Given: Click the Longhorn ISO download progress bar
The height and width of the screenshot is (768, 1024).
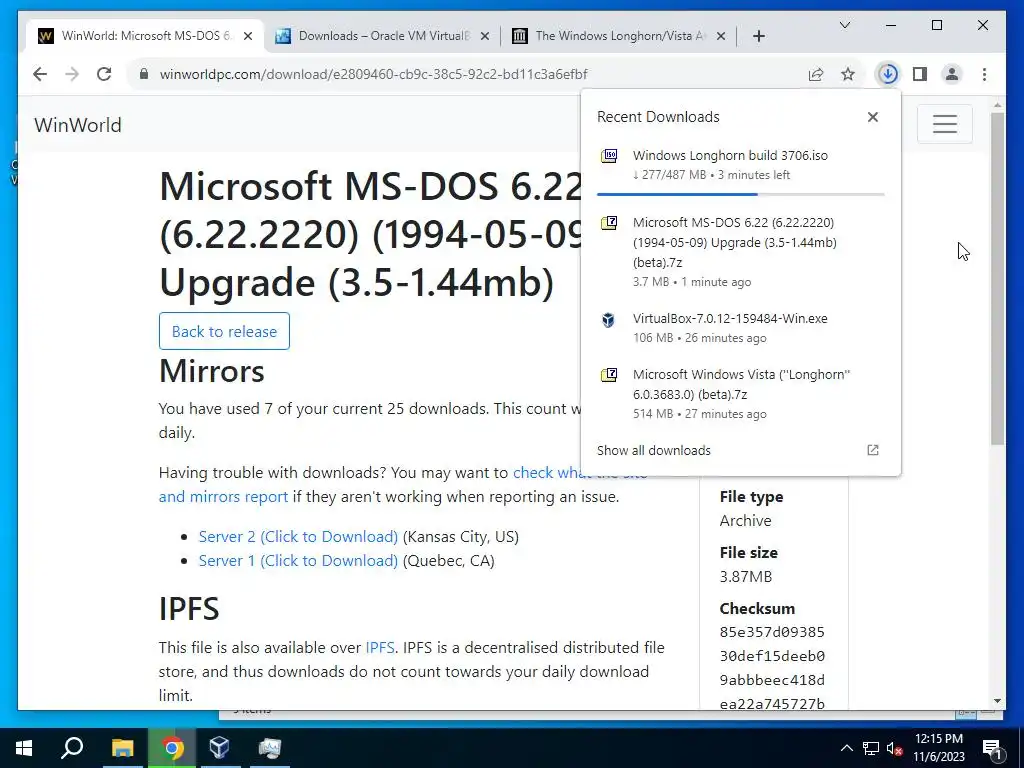Looking at the screenshot, I should [x=741, y=194].
